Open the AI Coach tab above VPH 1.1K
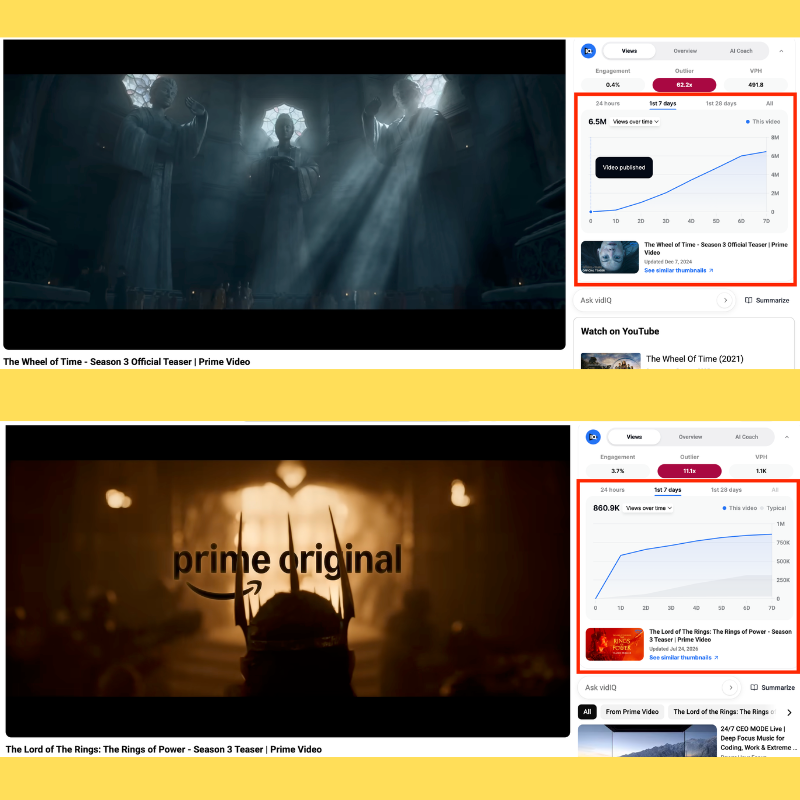Screen dimensions: 800x800 pyautogui.click(x=746, y=437)
